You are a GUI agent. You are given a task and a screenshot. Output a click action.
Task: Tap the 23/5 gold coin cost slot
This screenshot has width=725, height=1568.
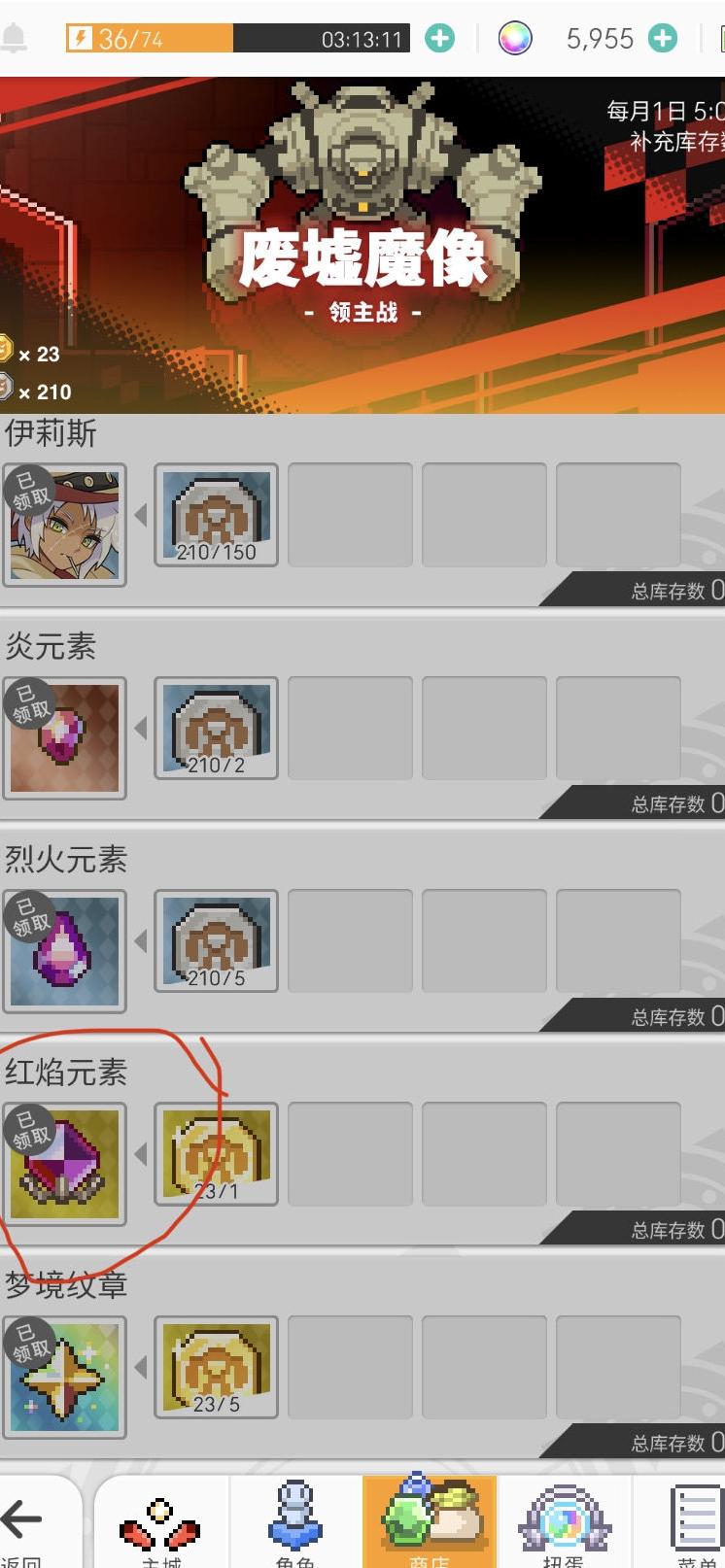click(217, 1368)
